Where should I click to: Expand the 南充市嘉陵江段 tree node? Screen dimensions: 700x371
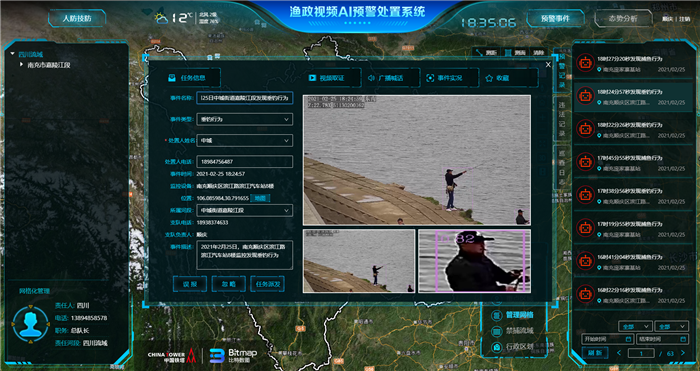tap(21, 65)
